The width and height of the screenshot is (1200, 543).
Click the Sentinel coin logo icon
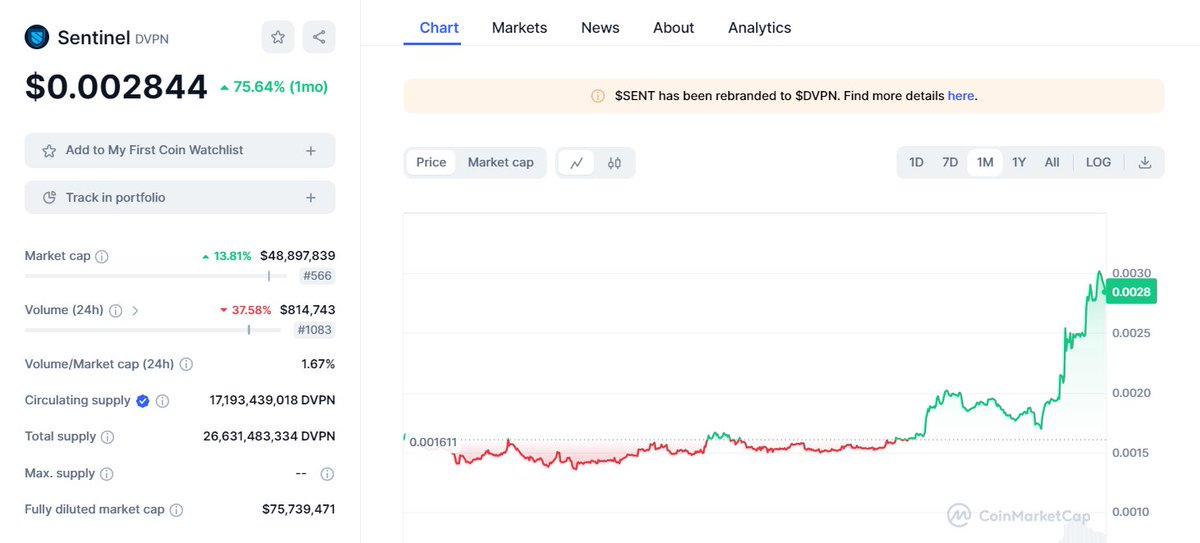[37, 37]
